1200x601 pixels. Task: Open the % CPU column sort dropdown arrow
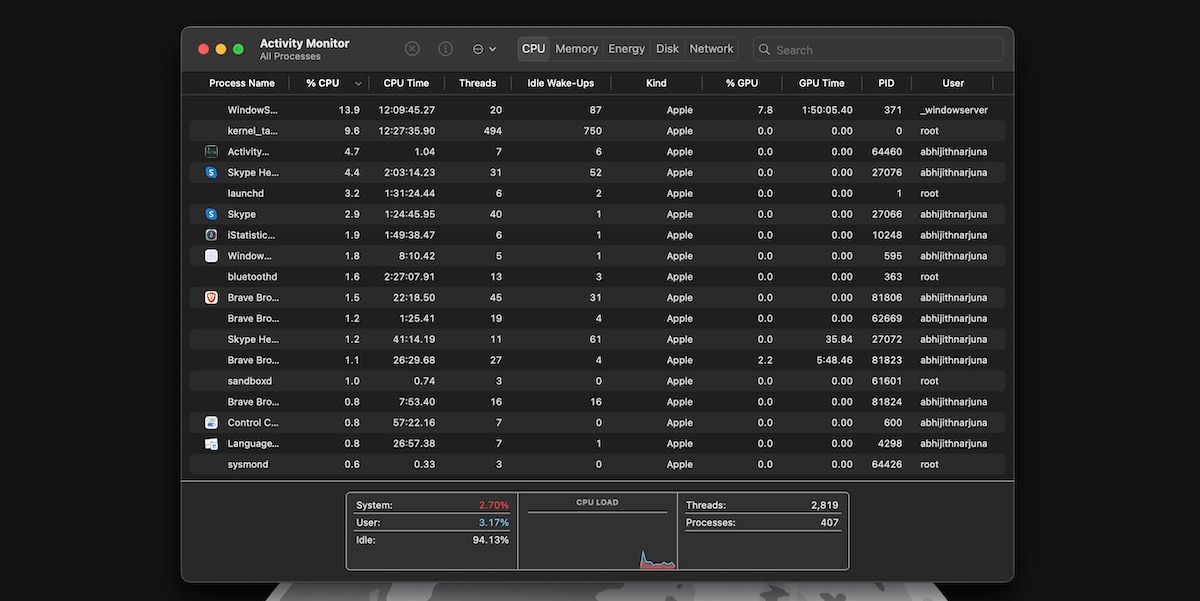(x=357, y=83)
